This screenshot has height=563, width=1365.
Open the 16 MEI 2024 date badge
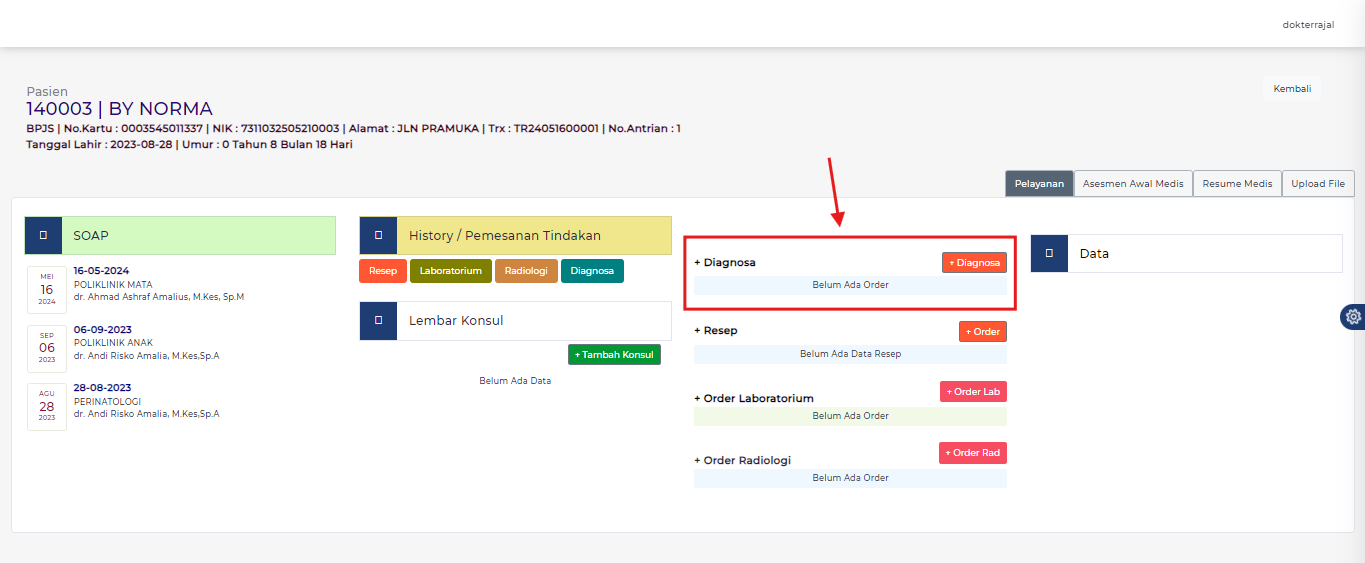coord(47,290)
